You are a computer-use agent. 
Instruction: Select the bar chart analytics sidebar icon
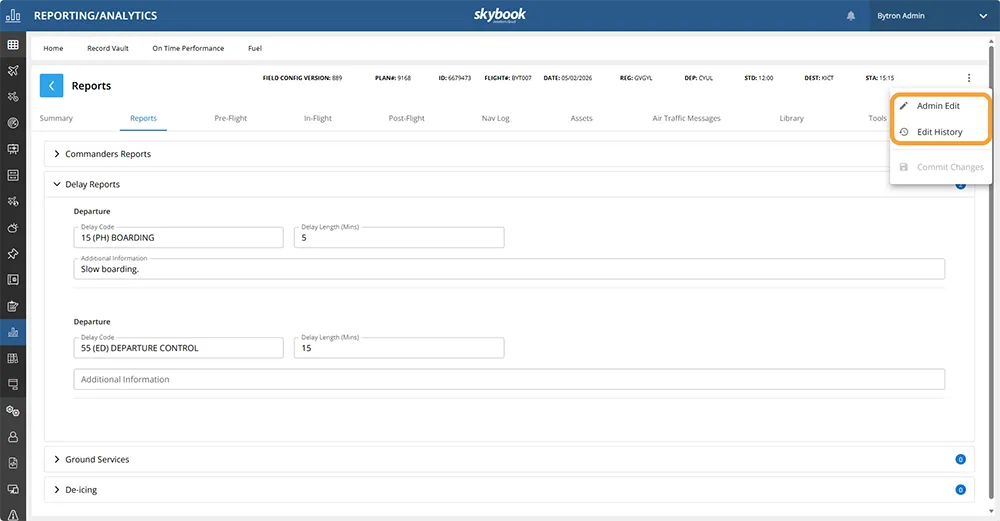(x=13, y=332)
